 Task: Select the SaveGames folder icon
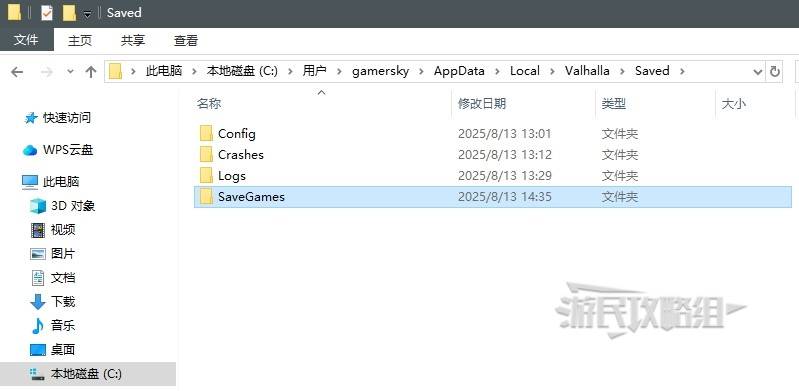206,196
